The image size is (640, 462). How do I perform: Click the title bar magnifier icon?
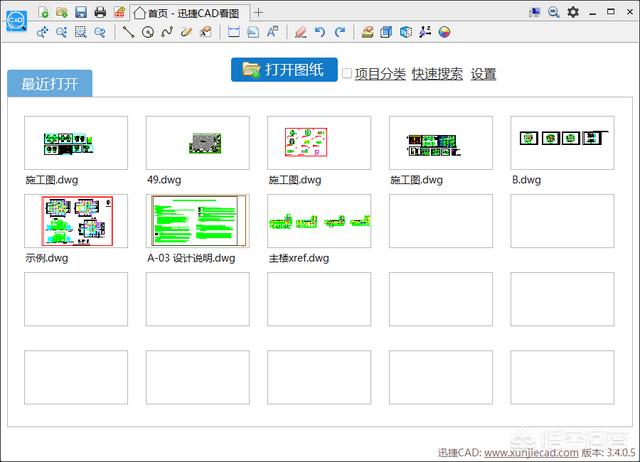point(553,12)
